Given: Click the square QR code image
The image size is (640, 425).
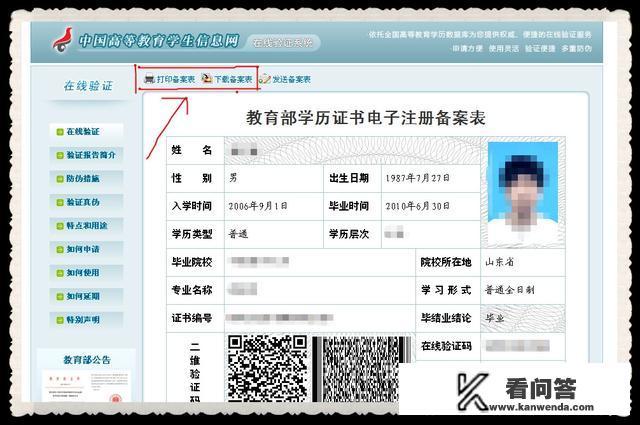Looking at the screenshot, I should (x=267, y=368).
